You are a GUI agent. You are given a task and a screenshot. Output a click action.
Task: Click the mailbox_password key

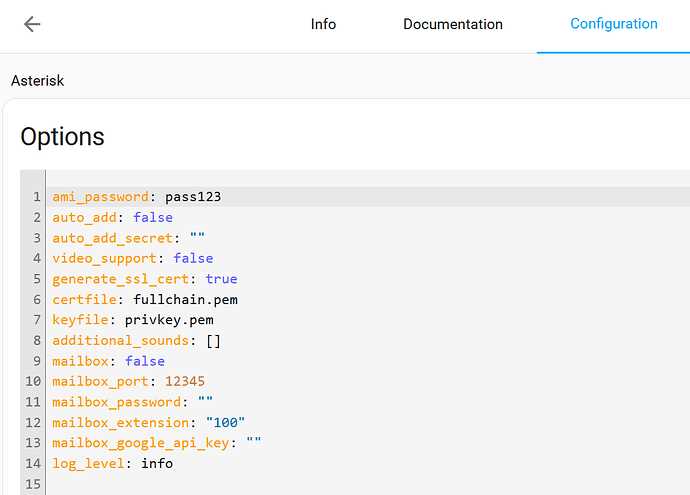[x=117, y=402]
